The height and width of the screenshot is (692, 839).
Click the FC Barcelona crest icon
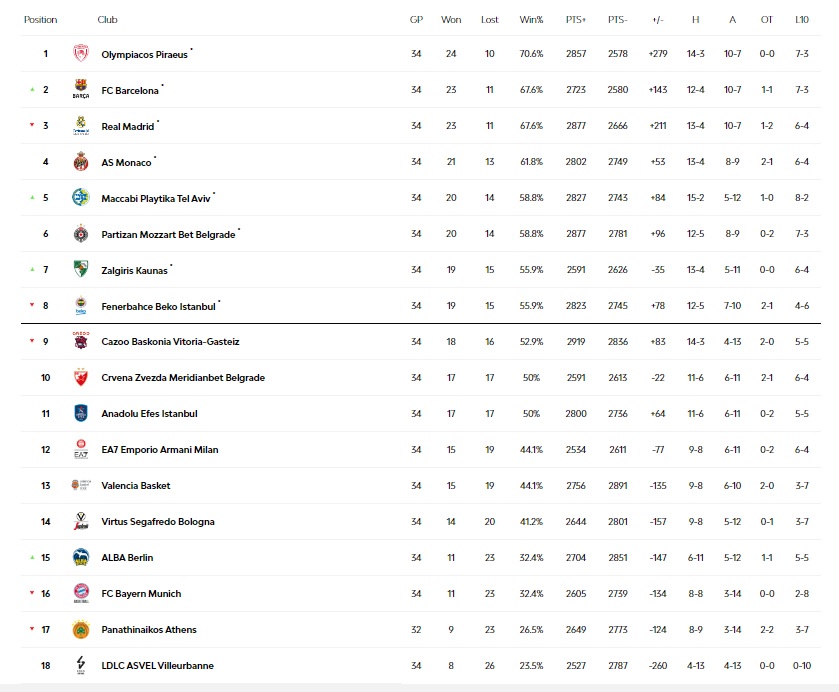[x=81, y=89]
